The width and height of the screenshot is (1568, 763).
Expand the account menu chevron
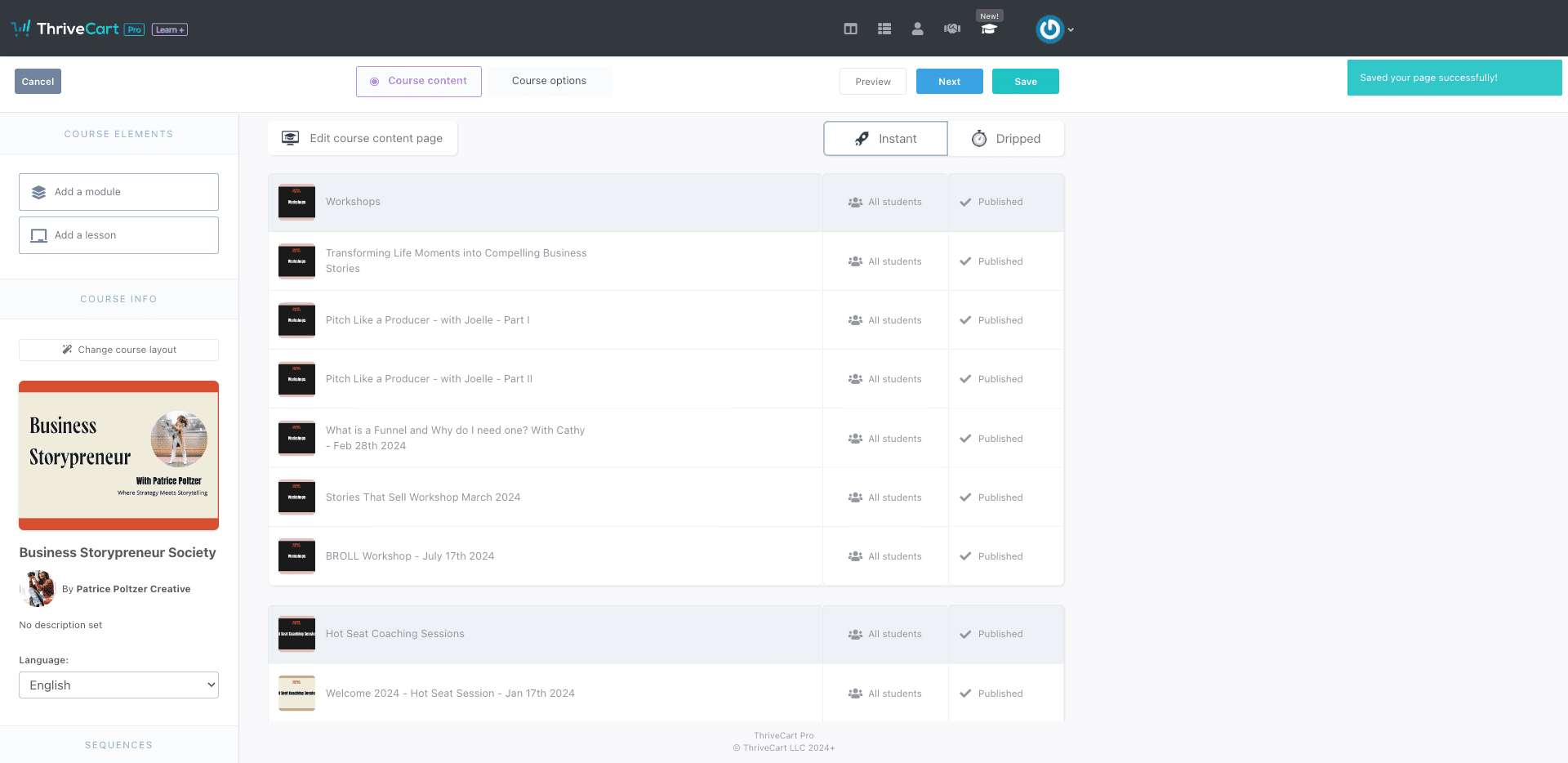click(1071, 30)
